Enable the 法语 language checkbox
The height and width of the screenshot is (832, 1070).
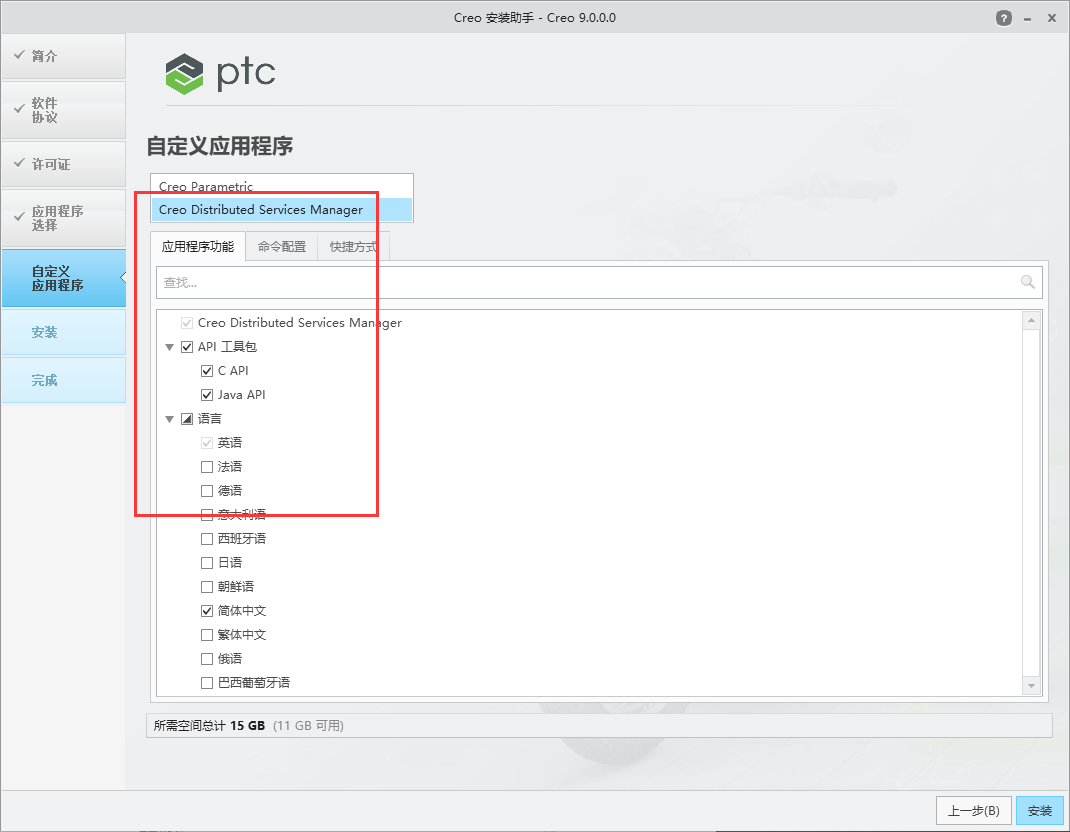tap(206, 466)
